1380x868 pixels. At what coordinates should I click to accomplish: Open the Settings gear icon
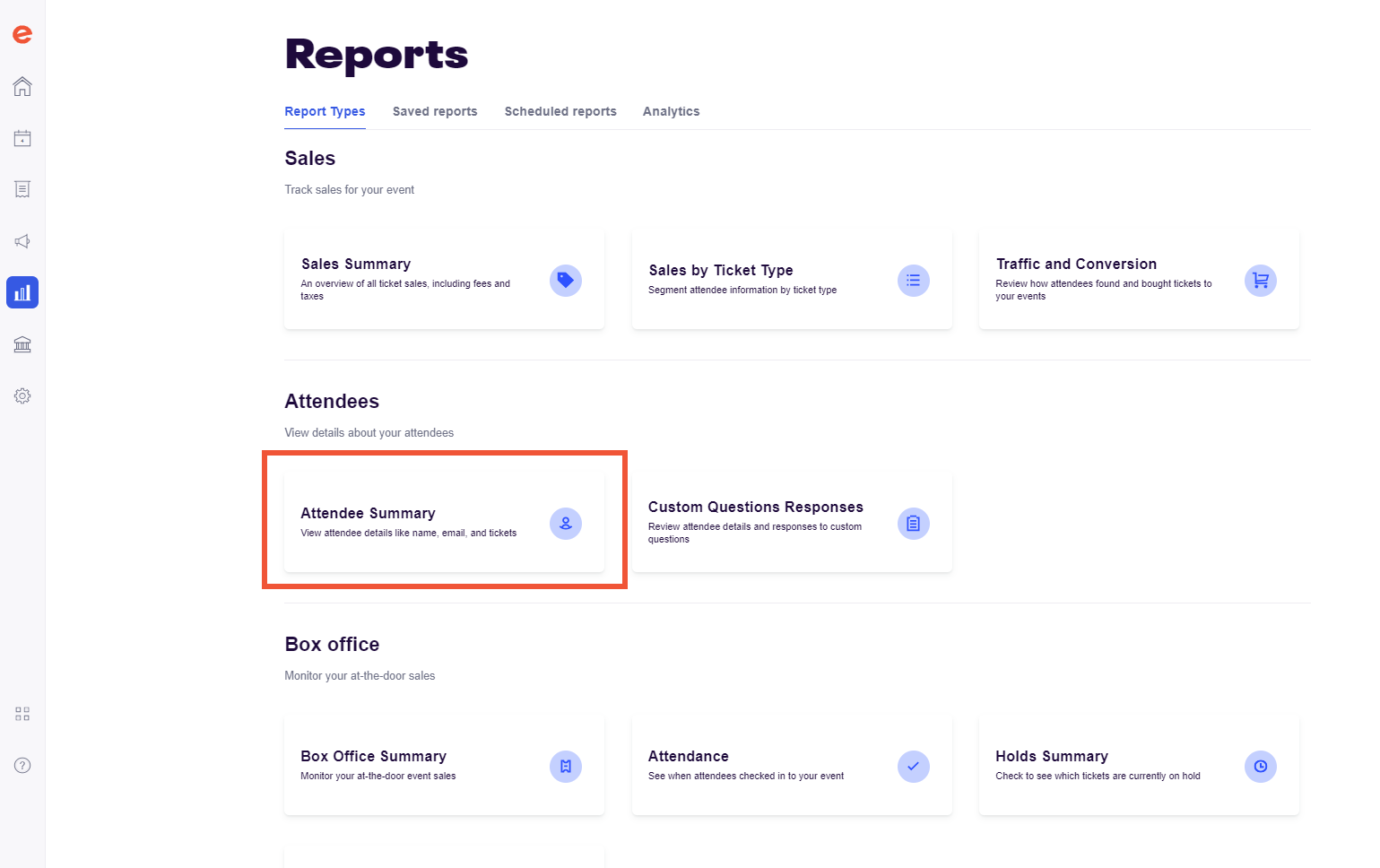22,395
